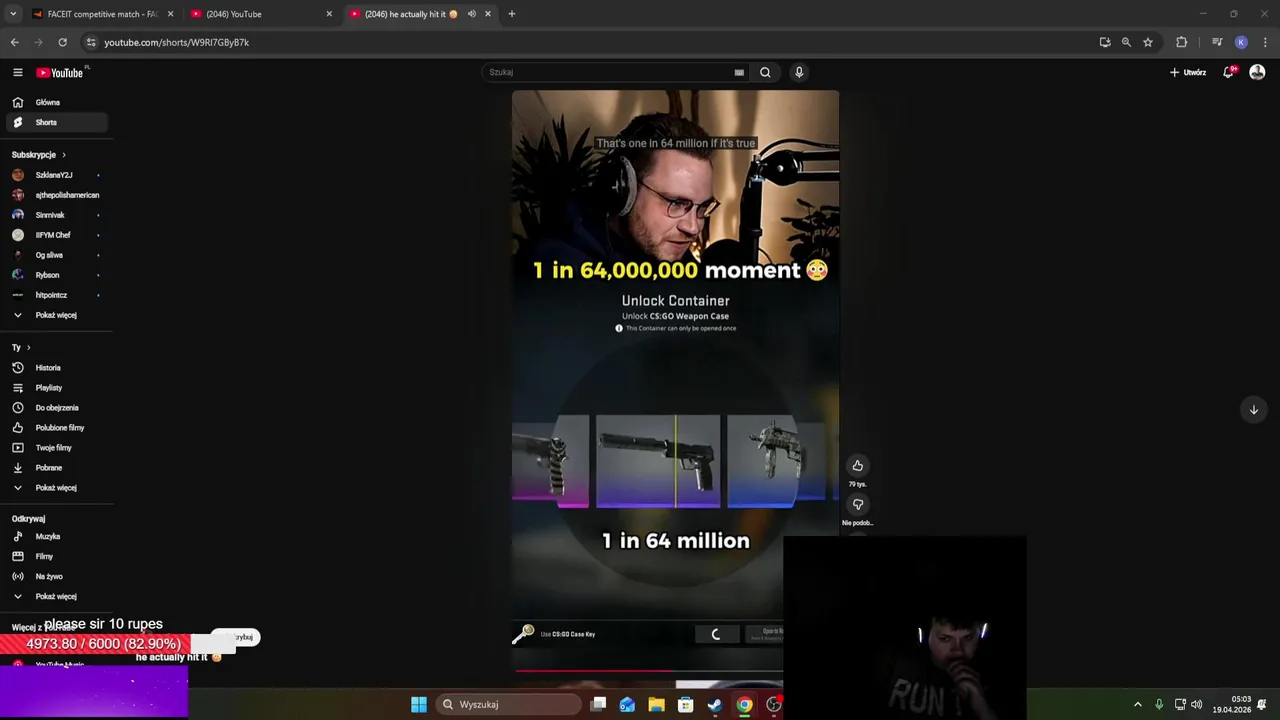Like the short with thumbs up

click(857, 465)
